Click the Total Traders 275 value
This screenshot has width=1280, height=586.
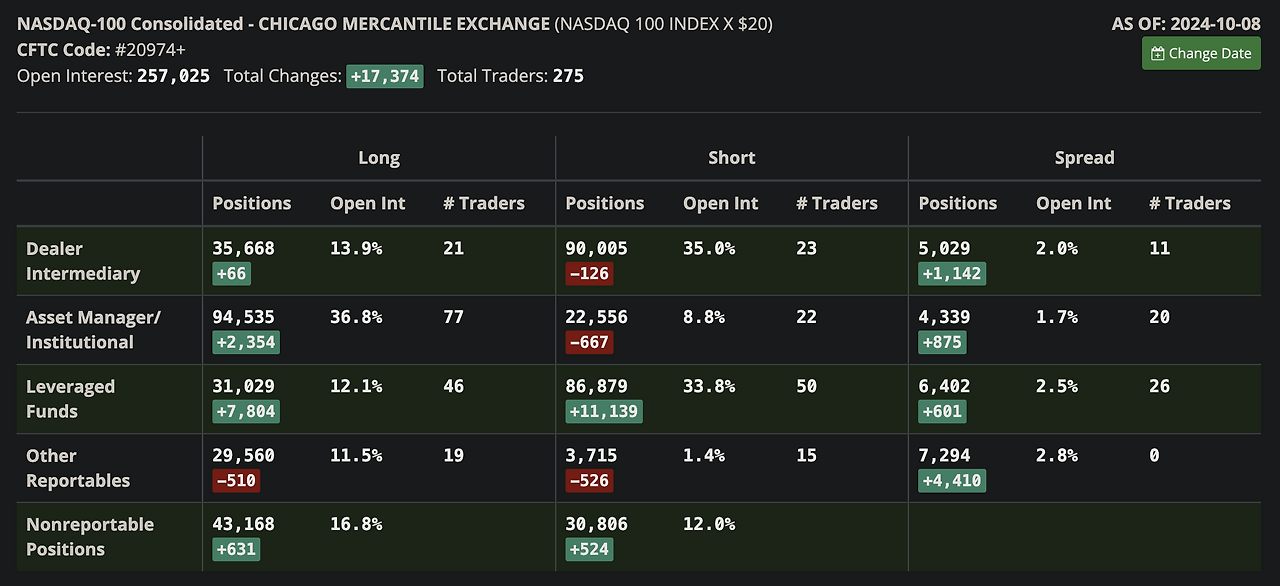click(568, 76)
